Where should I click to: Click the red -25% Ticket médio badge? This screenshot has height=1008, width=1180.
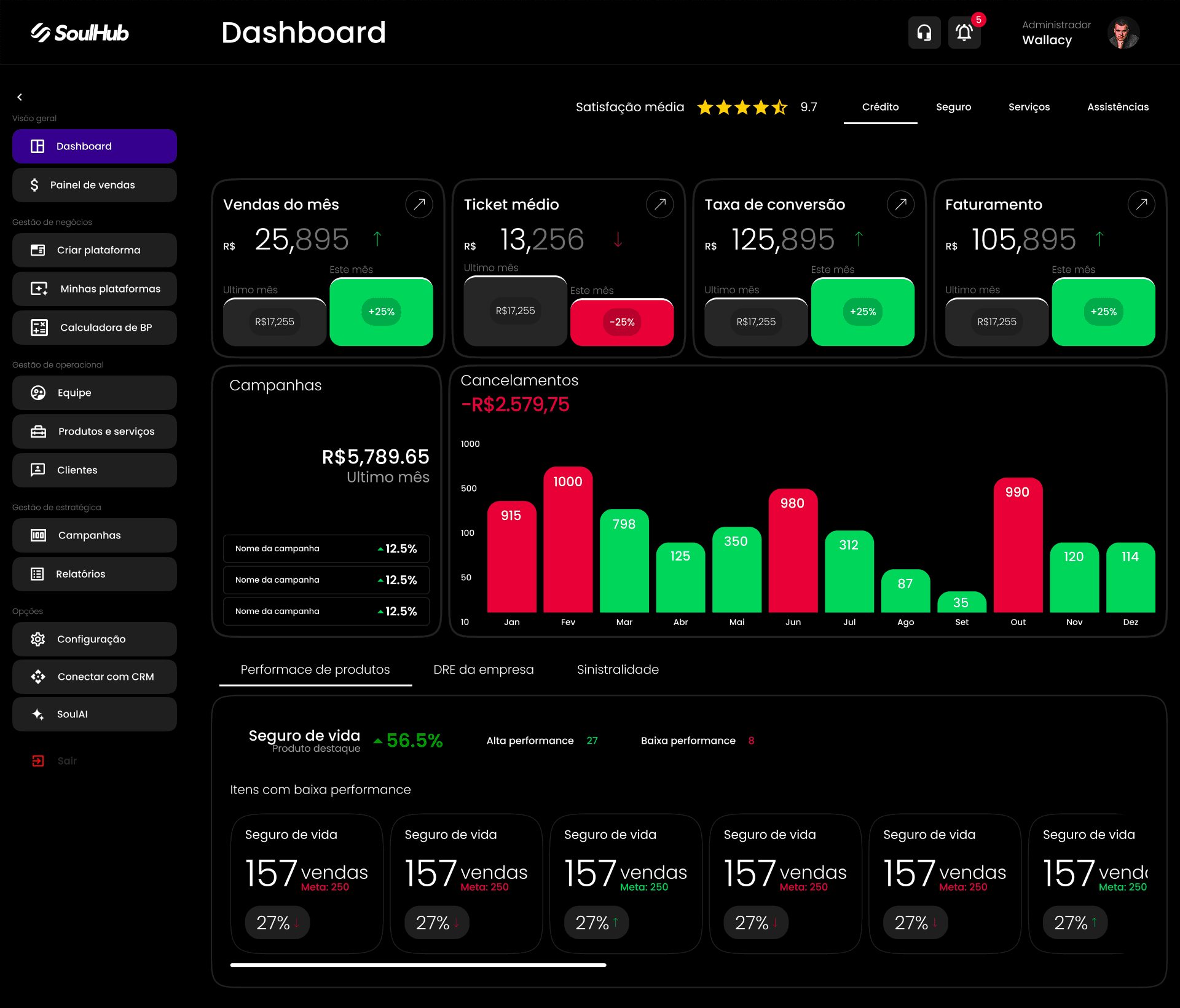click(x=622, y=322)
